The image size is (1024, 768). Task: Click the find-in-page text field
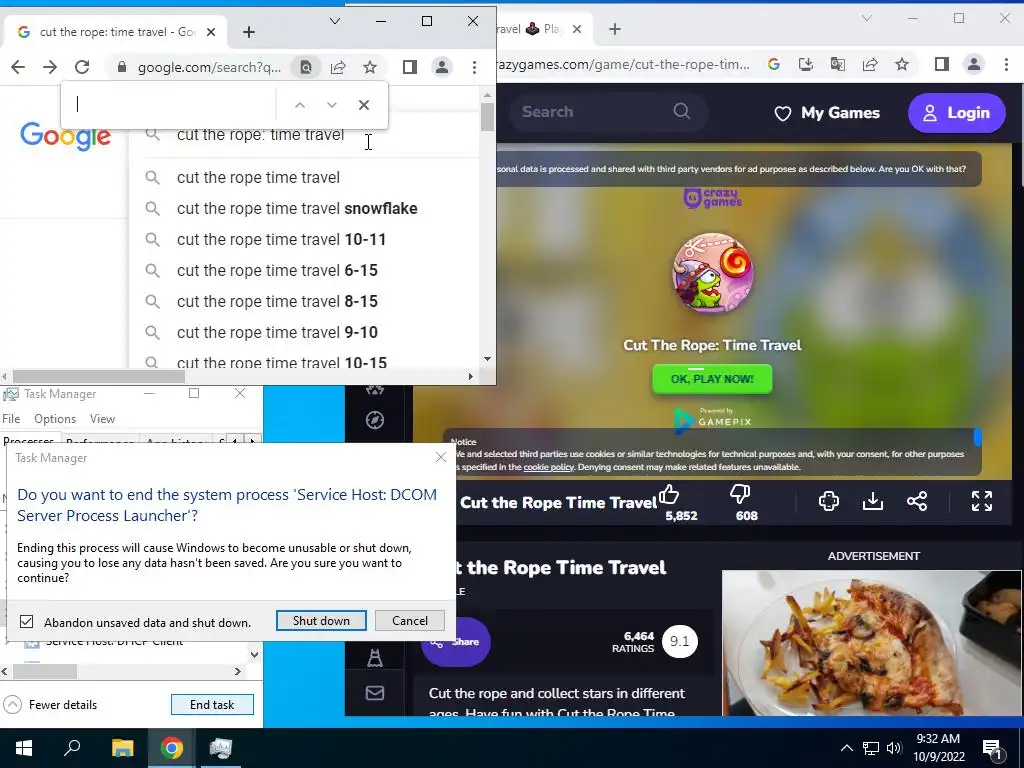click(x=171, y=104)
